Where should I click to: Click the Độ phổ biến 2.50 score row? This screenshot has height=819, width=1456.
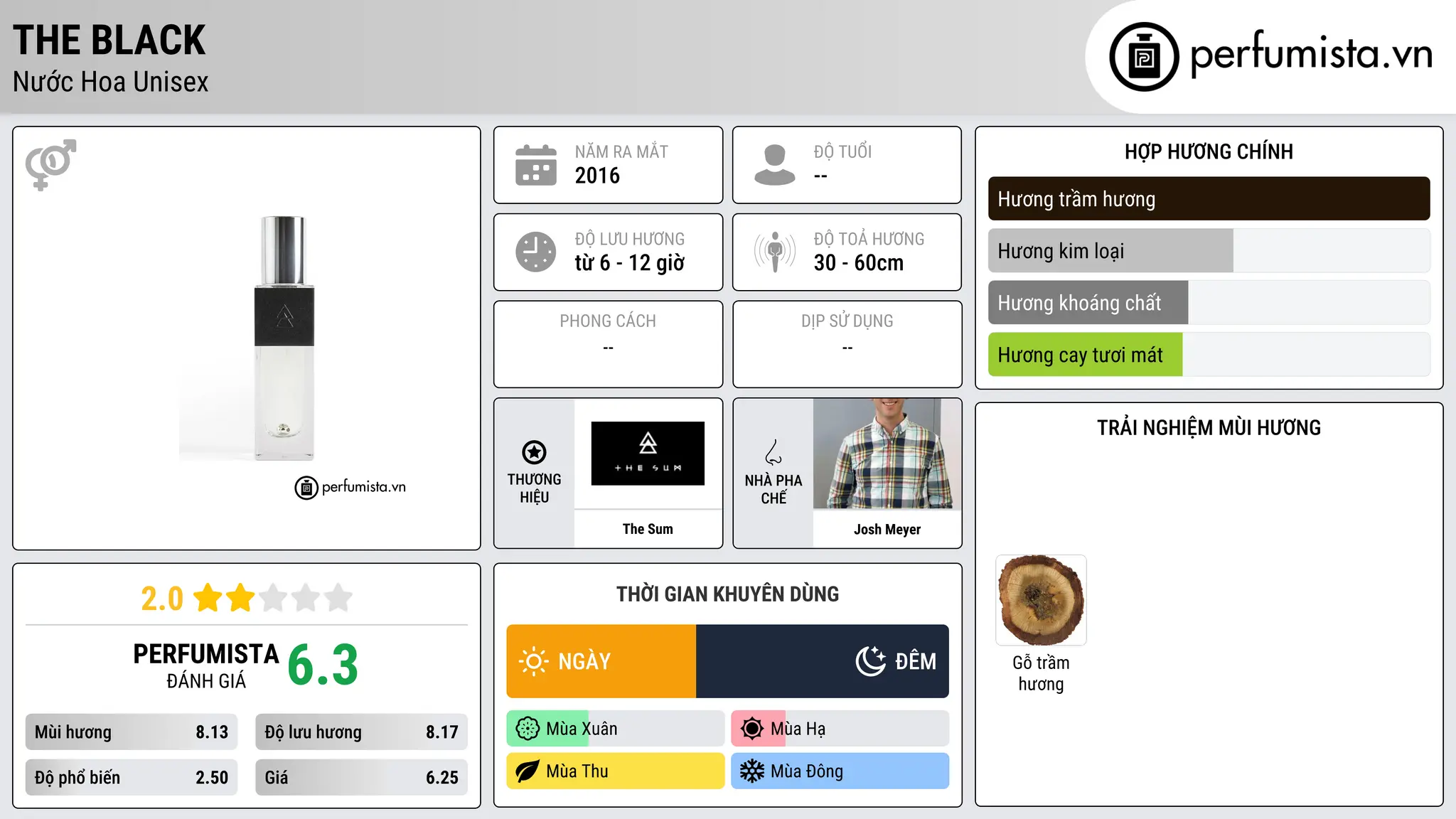tap(132, 777)
